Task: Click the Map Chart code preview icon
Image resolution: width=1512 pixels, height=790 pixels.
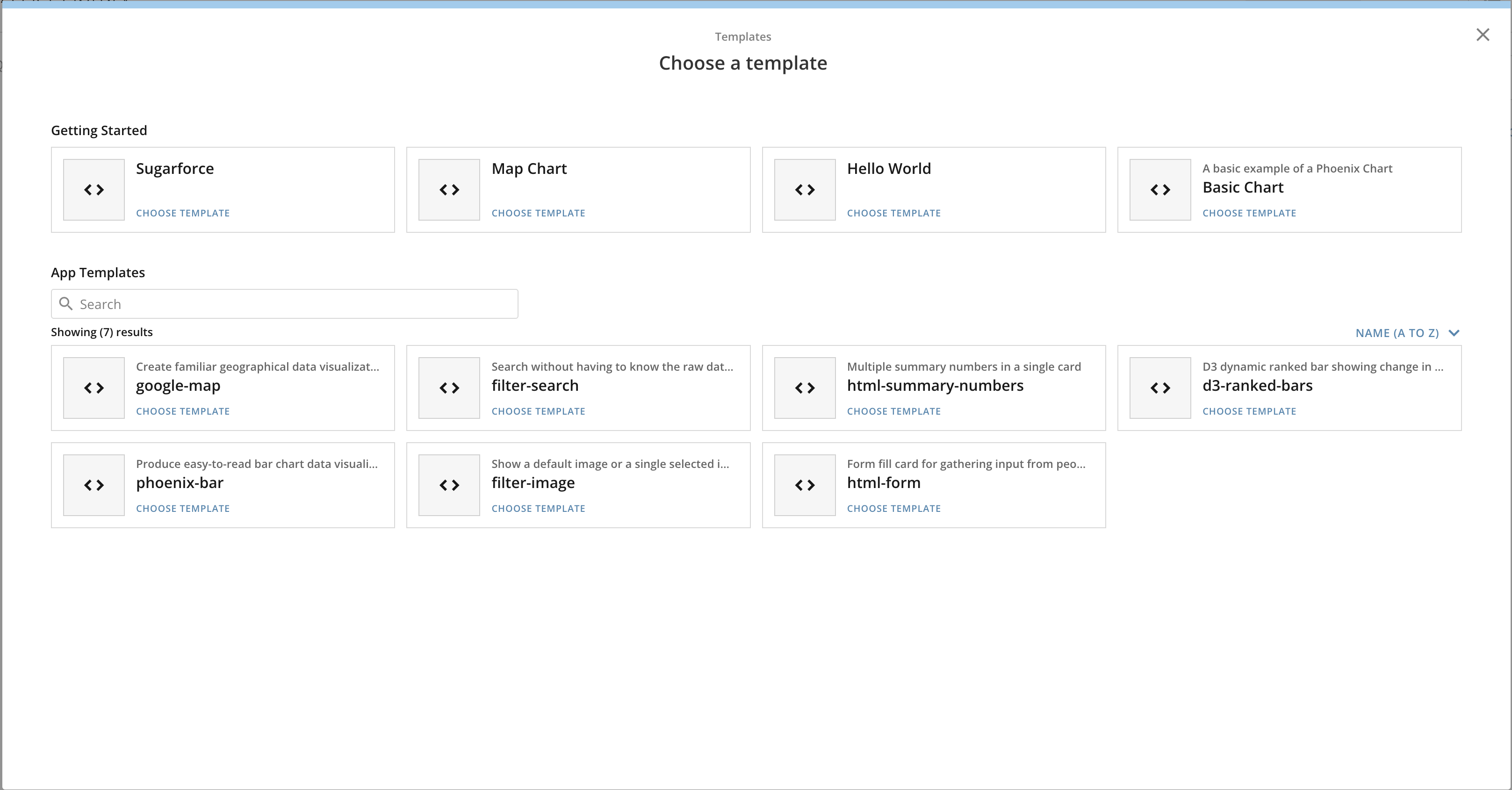Action: click(x=449, y=190)
